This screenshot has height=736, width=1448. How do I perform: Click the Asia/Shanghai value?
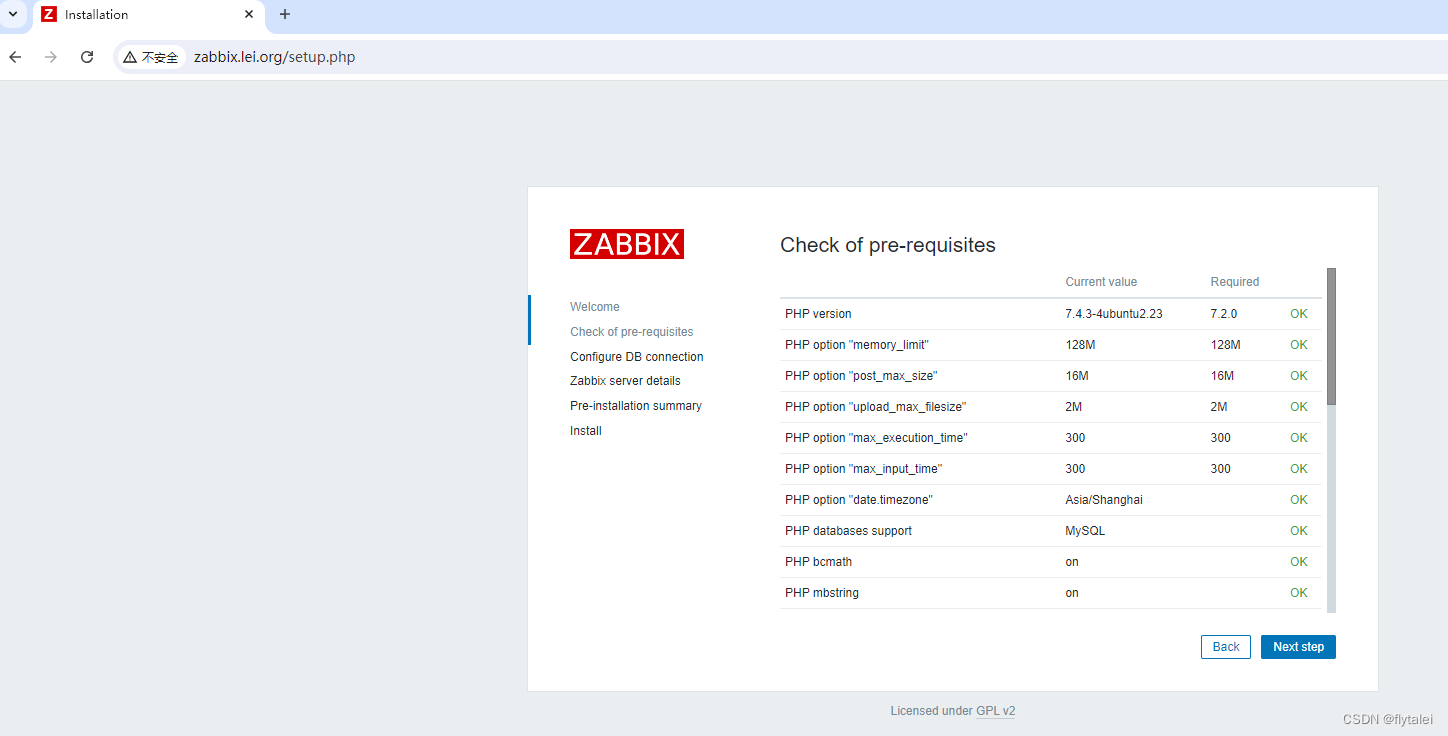[1104, 500]
